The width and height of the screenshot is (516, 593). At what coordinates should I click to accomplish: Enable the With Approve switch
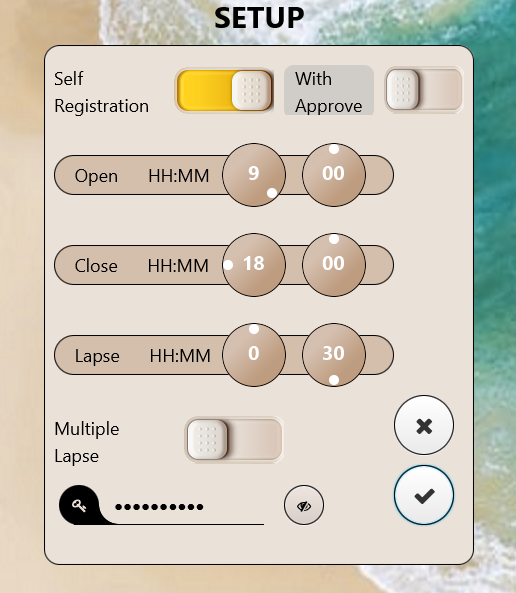424,90
